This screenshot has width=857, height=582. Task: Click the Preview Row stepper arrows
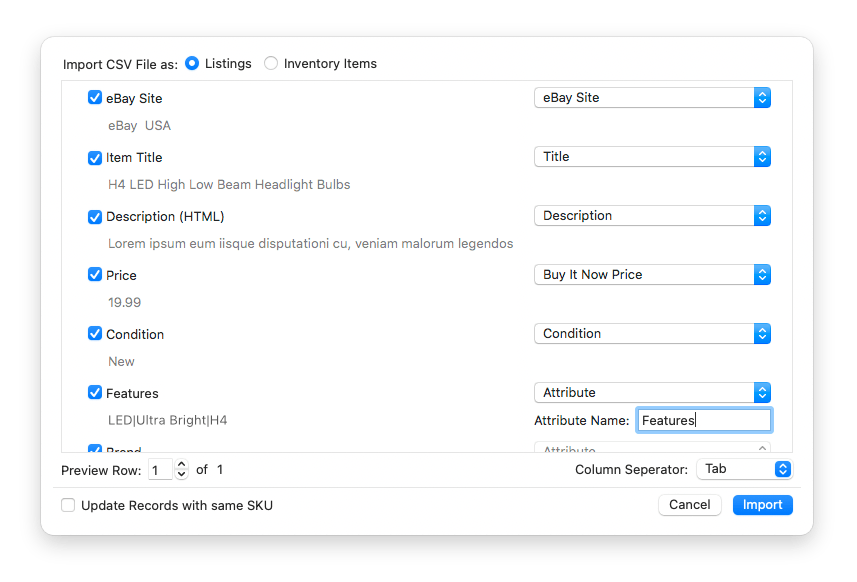click(x=181, y=469)
